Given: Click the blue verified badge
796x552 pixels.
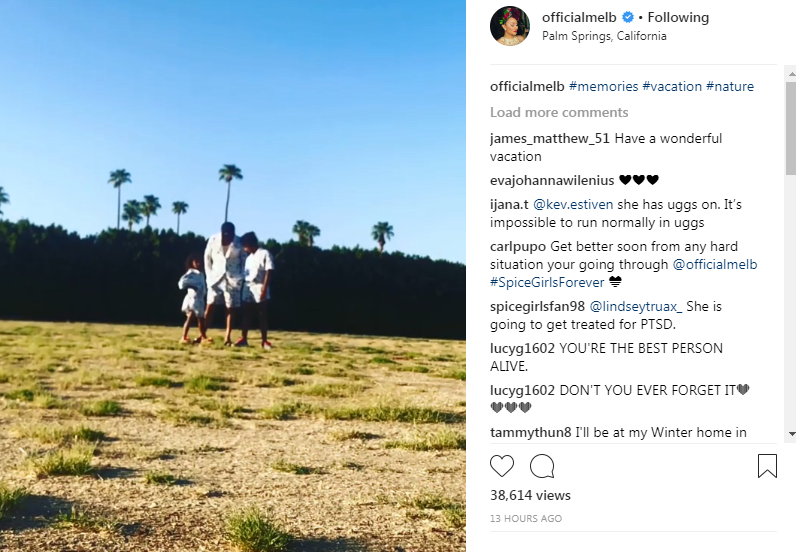Looking at the screenshot, I should click(627, 17).
